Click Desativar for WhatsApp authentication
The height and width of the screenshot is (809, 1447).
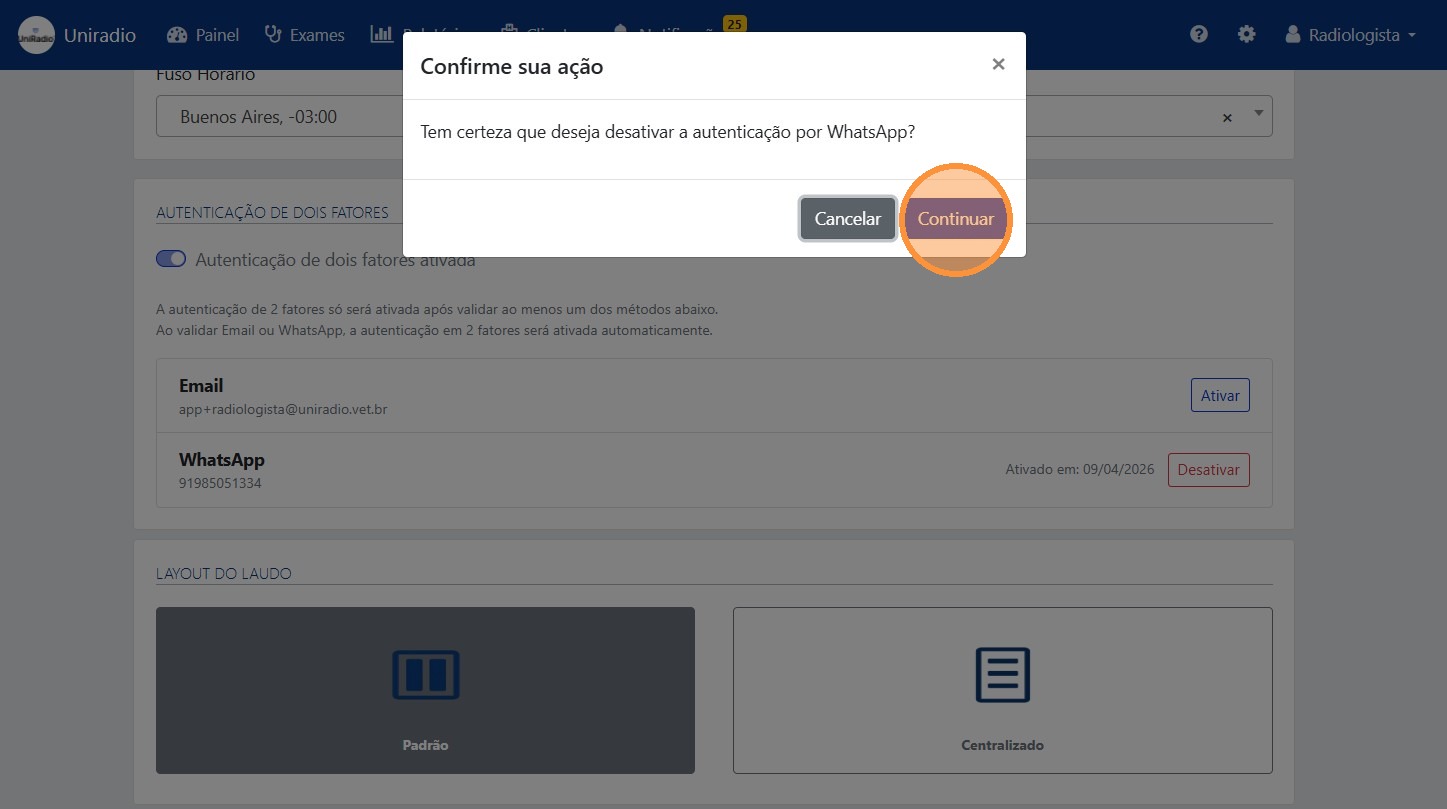click(x=1208, y=470)
